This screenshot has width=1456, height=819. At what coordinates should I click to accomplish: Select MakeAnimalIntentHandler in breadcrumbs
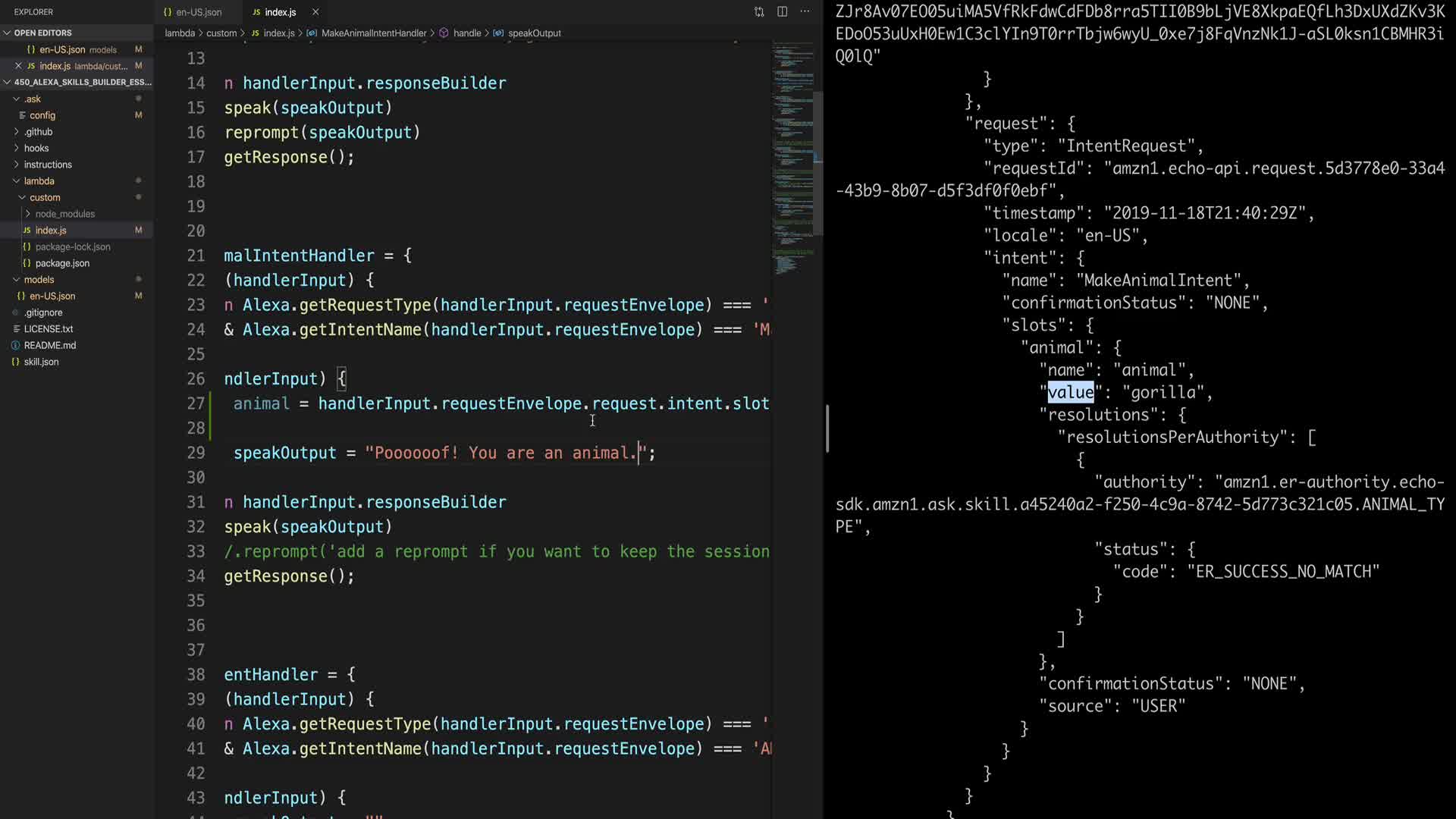(x=373, y=33)
